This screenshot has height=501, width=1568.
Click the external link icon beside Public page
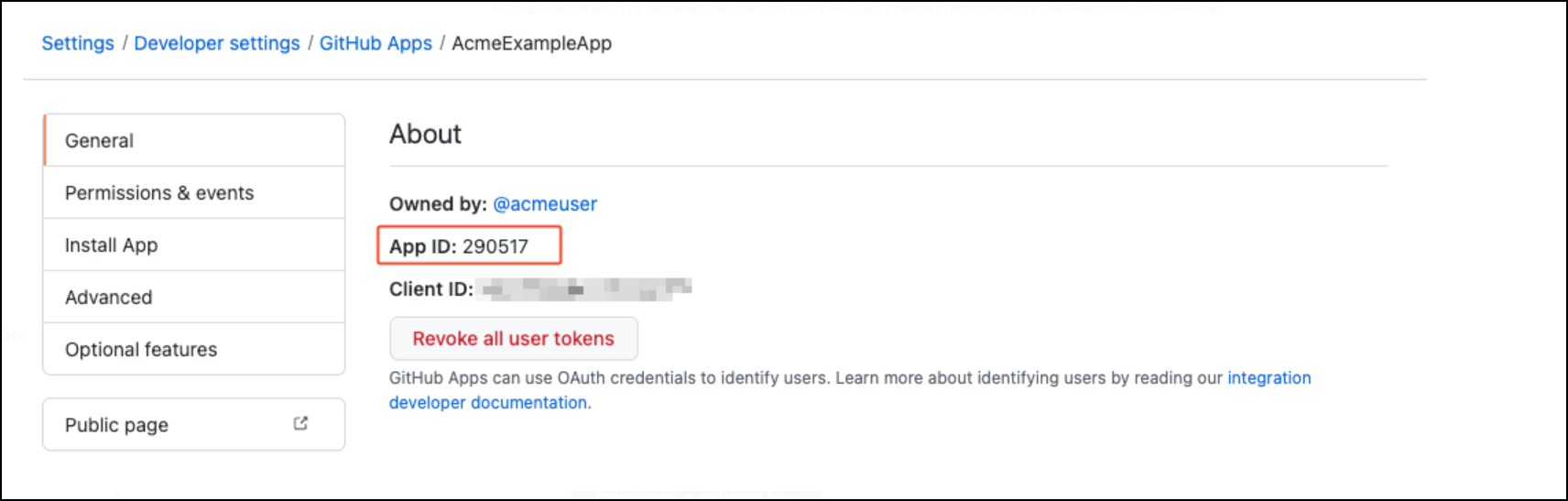300,423
